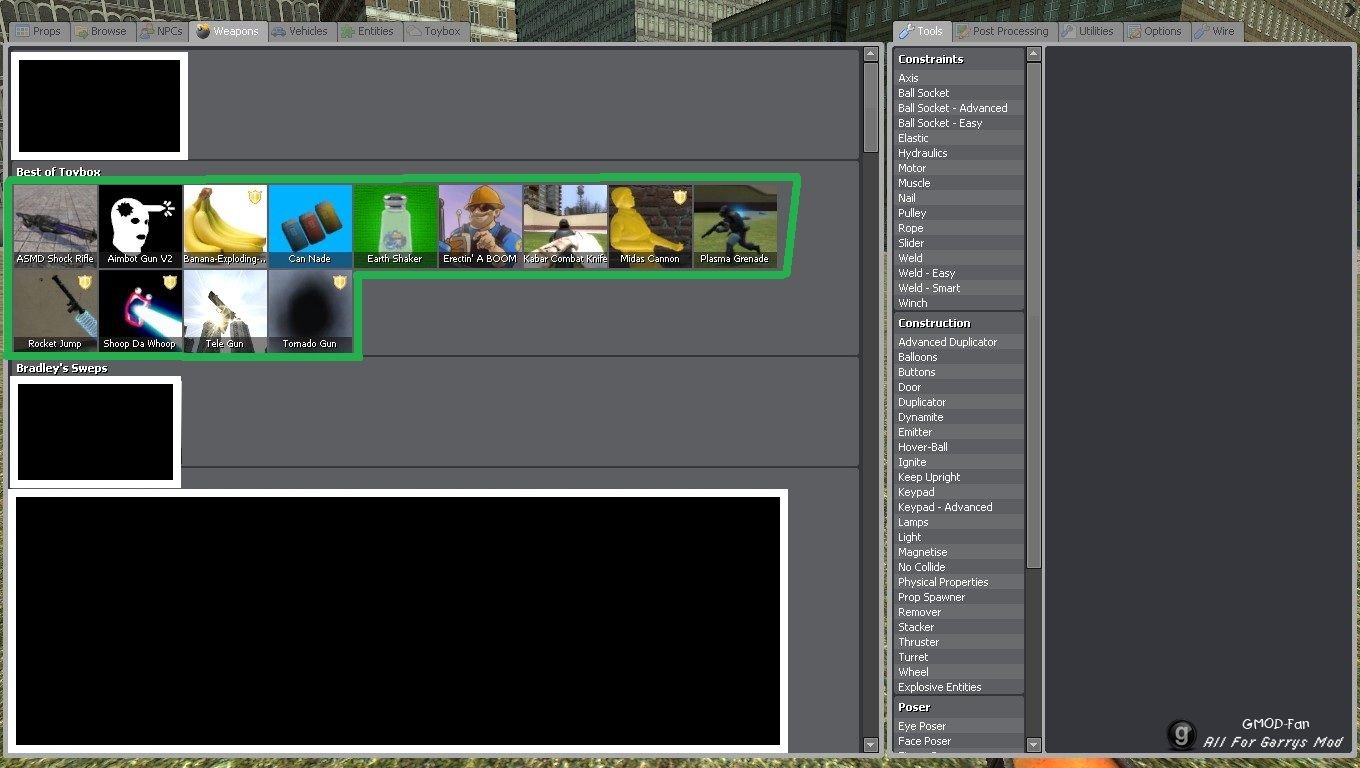Select the Hydraulics tool
Viewport: 1360px width, 768px height.
tap(959, 153)
